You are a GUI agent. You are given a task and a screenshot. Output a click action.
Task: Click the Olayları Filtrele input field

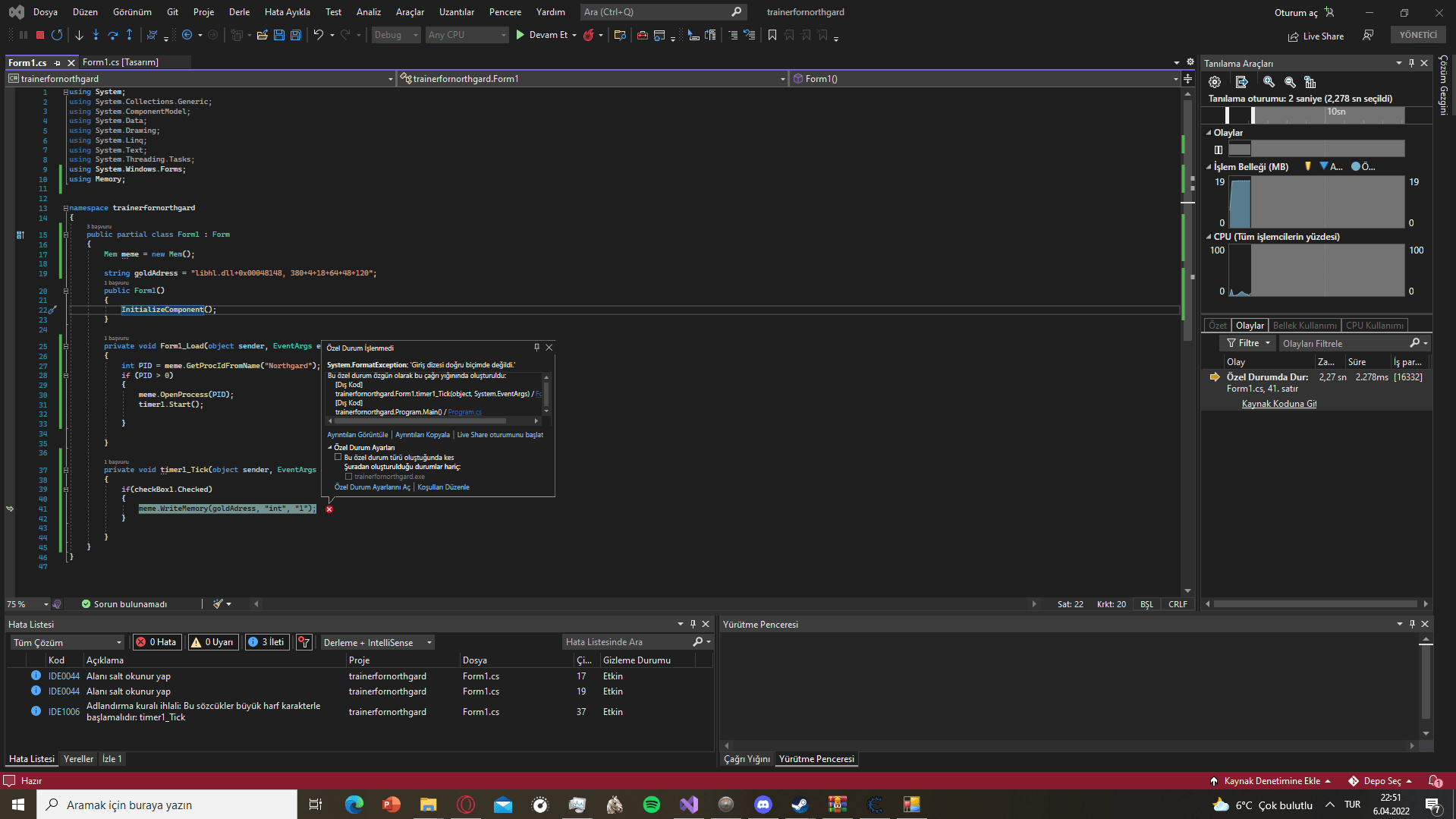[x=1341, y=344]
